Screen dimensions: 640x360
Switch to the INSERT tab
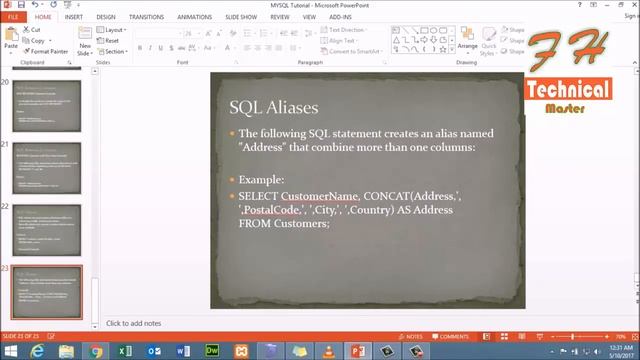click(x=73, y=17)
